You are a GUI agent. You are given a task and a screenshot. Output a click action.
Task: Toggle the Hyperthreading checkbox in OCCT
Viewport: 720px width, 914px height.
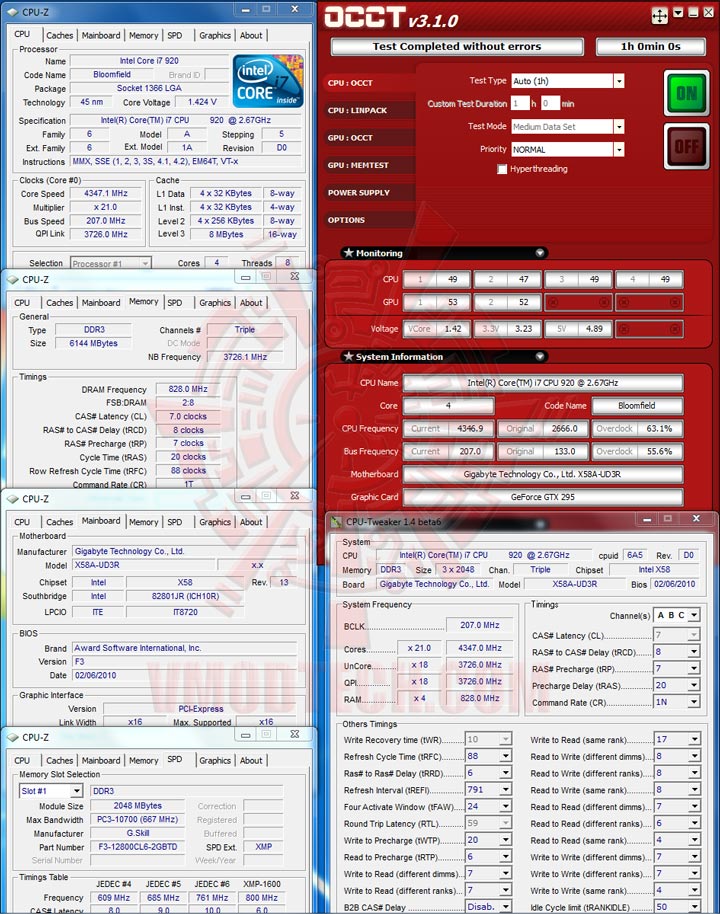502,169
